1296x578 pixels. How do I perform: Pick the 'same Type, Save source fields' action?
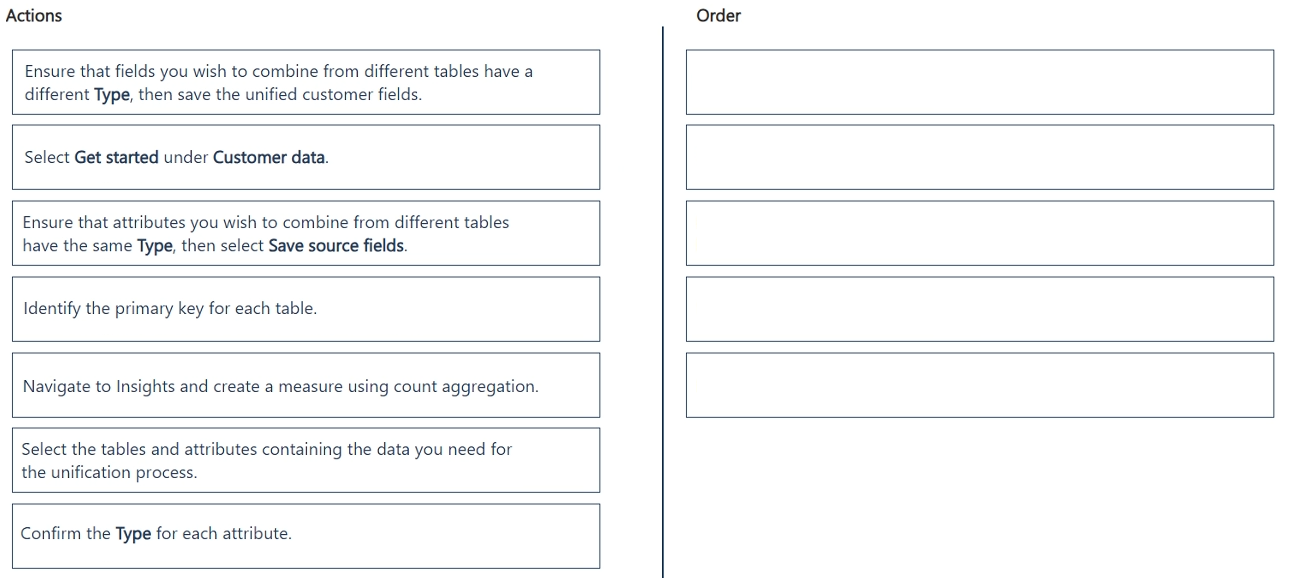pyautogui.click(x=306, y=233)
